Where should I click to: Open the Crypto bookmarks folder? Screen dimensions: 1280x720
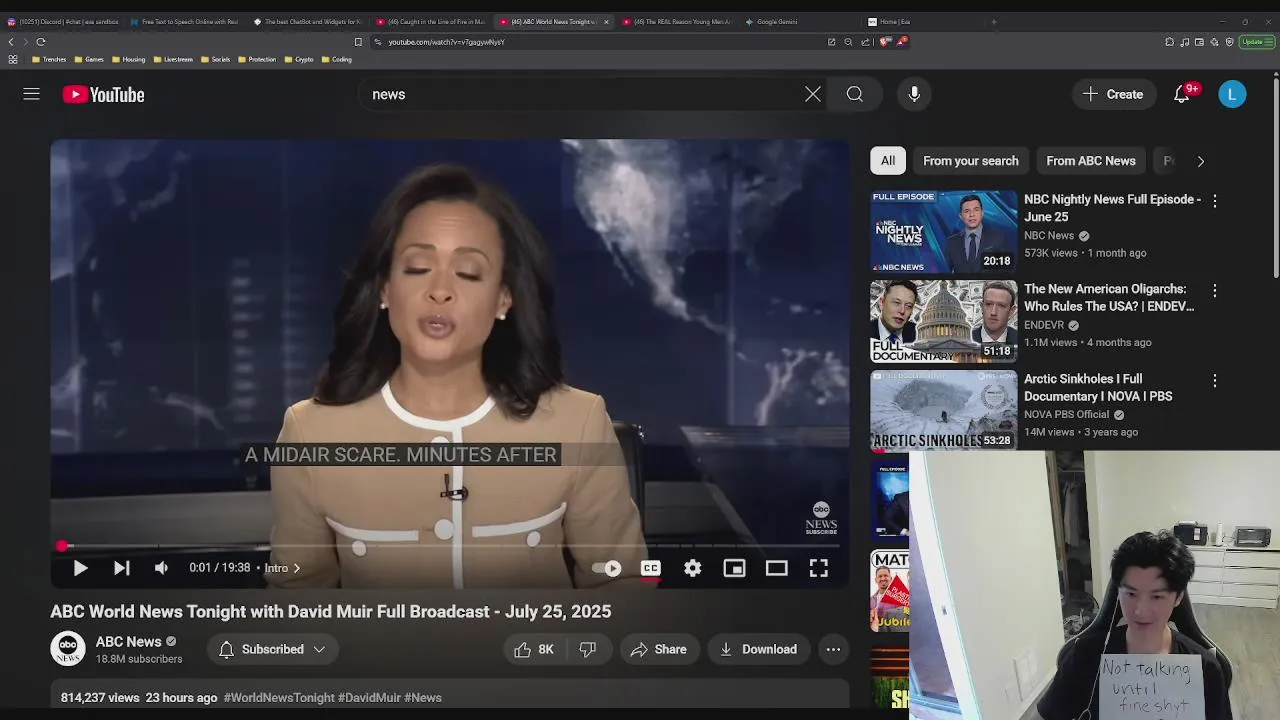tap(299, 59)
